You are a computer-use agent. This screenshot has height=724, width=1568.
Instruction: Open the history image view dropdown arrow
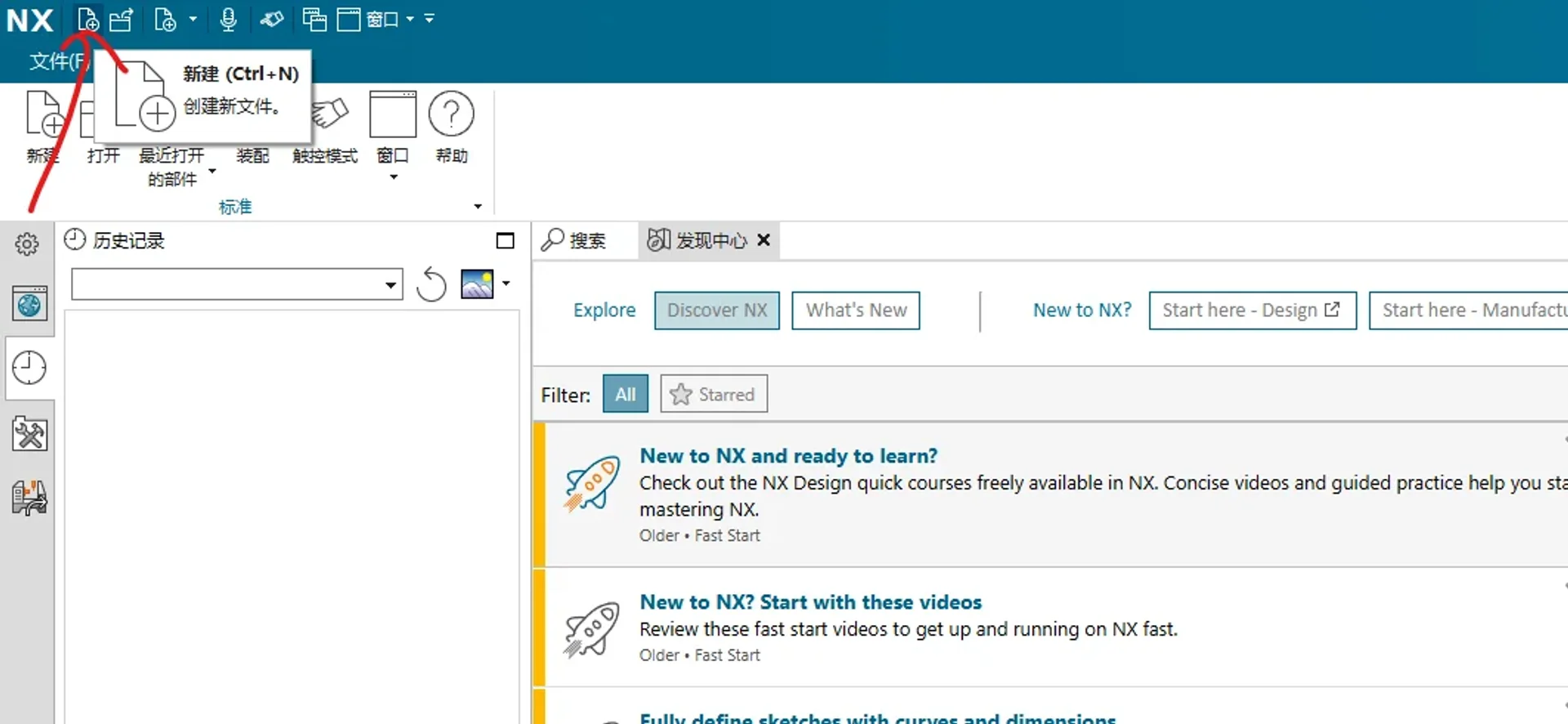(x=506, y=284)
